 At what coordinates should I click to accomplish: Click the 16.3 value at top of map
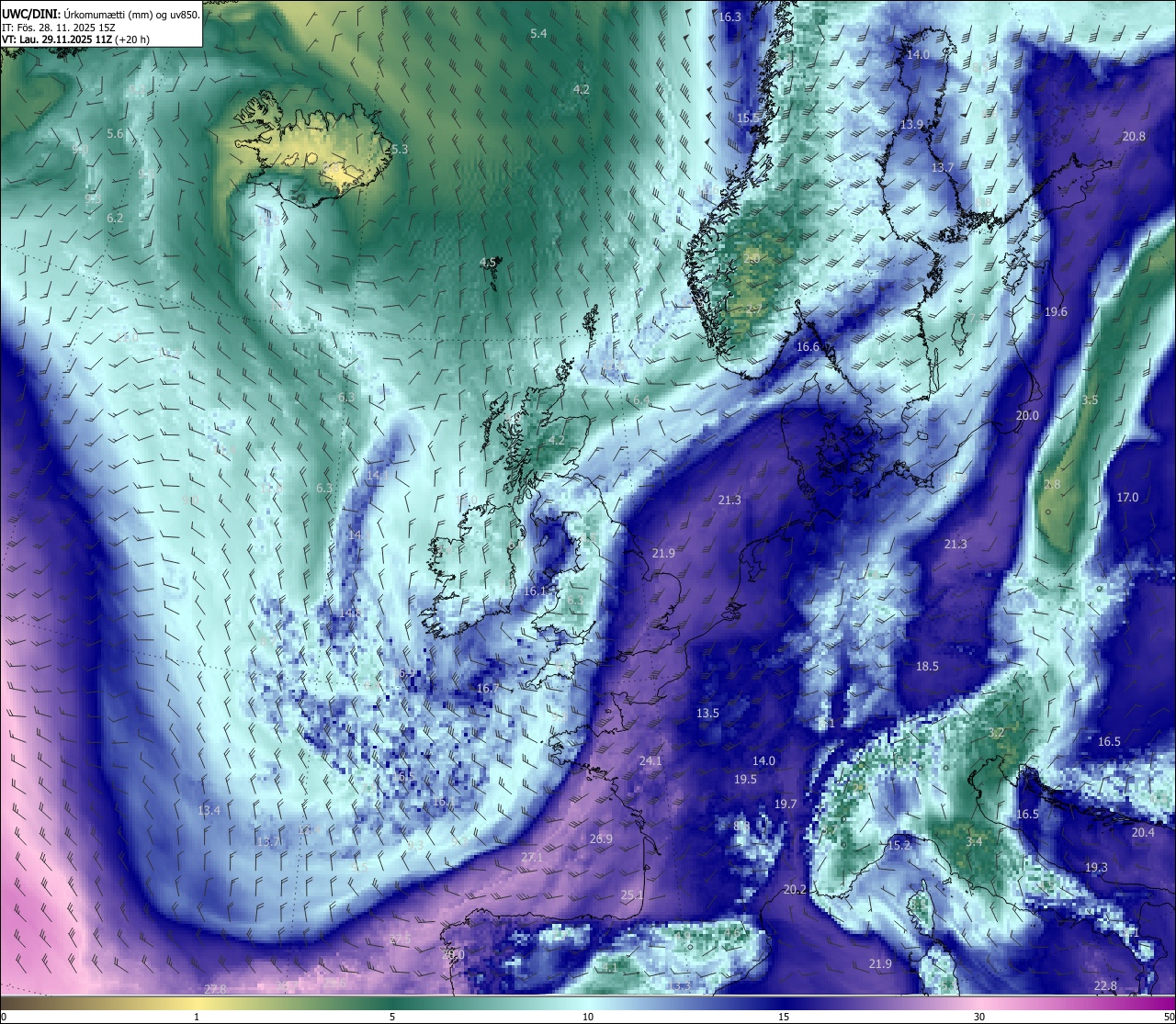coord(730,17)
